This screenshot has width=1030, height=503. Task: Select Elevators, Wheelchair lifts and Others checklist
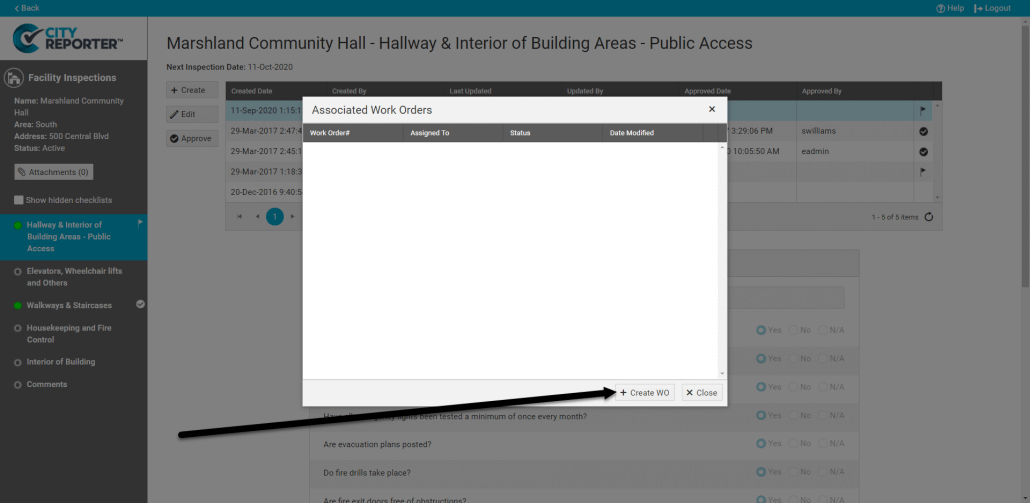point(73,276)
